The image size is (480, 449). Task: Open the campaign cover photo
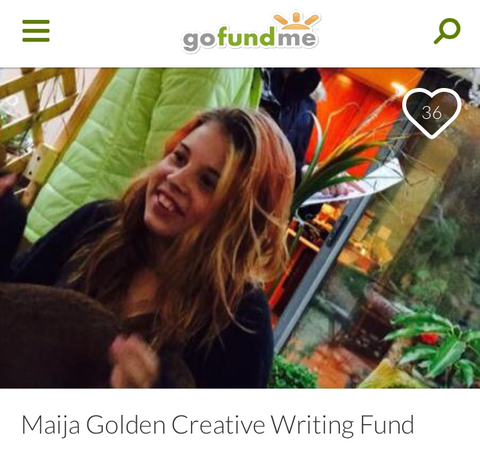pos(240,228)
